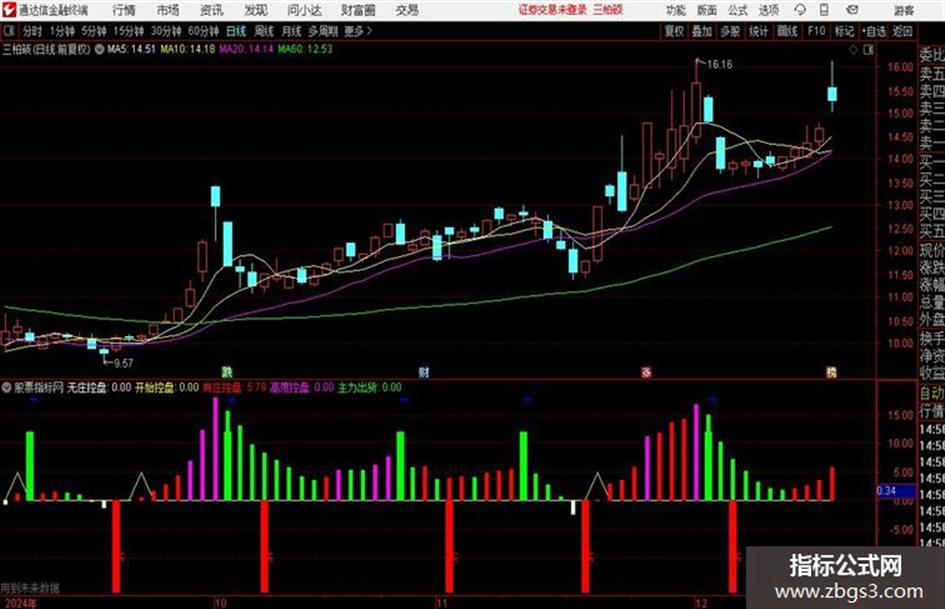
Task: Click the mobile phone icon
Action: 824,10
